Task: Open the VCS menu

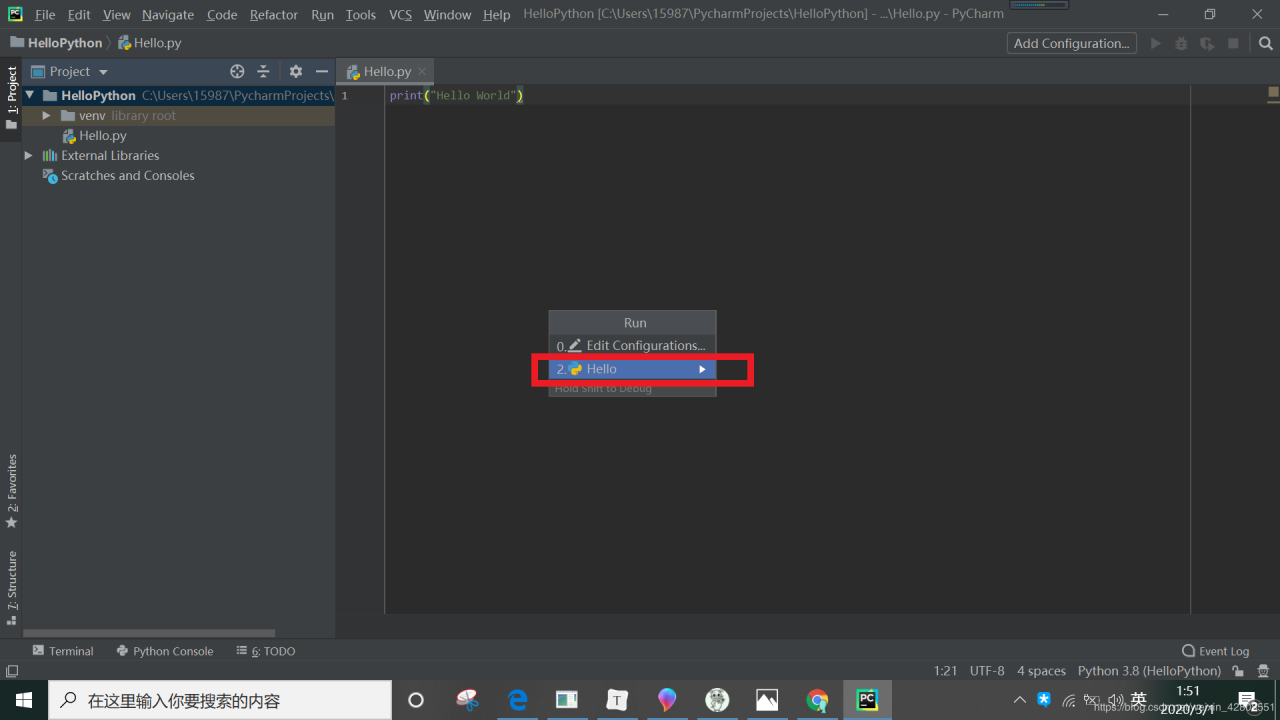Action: [x=400, y=15]
